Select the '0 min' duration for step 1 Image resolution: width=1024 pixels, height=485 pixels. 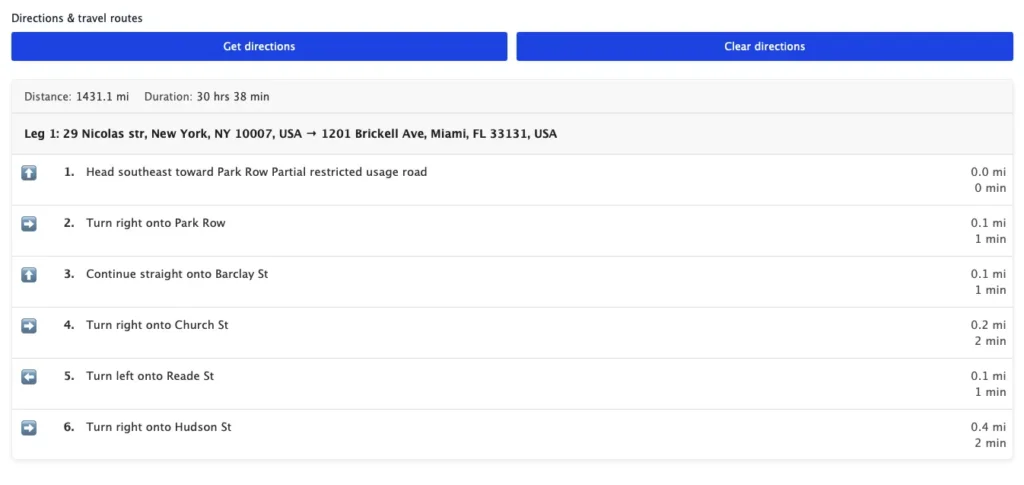coord(991,188)
